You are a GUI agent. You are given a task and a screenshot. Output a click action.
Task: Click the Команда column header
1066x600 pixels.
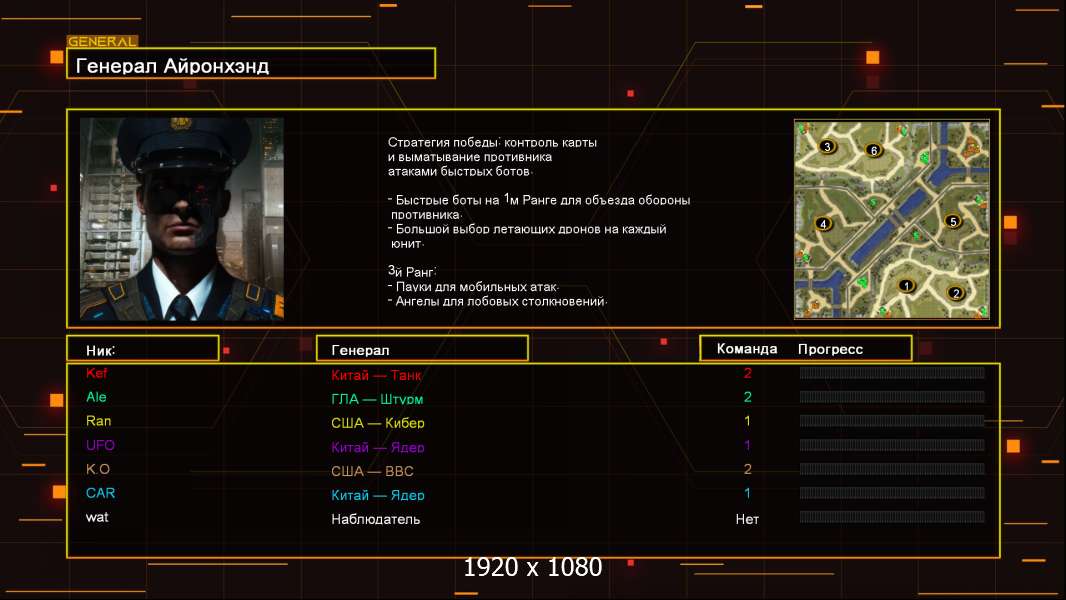746,349
